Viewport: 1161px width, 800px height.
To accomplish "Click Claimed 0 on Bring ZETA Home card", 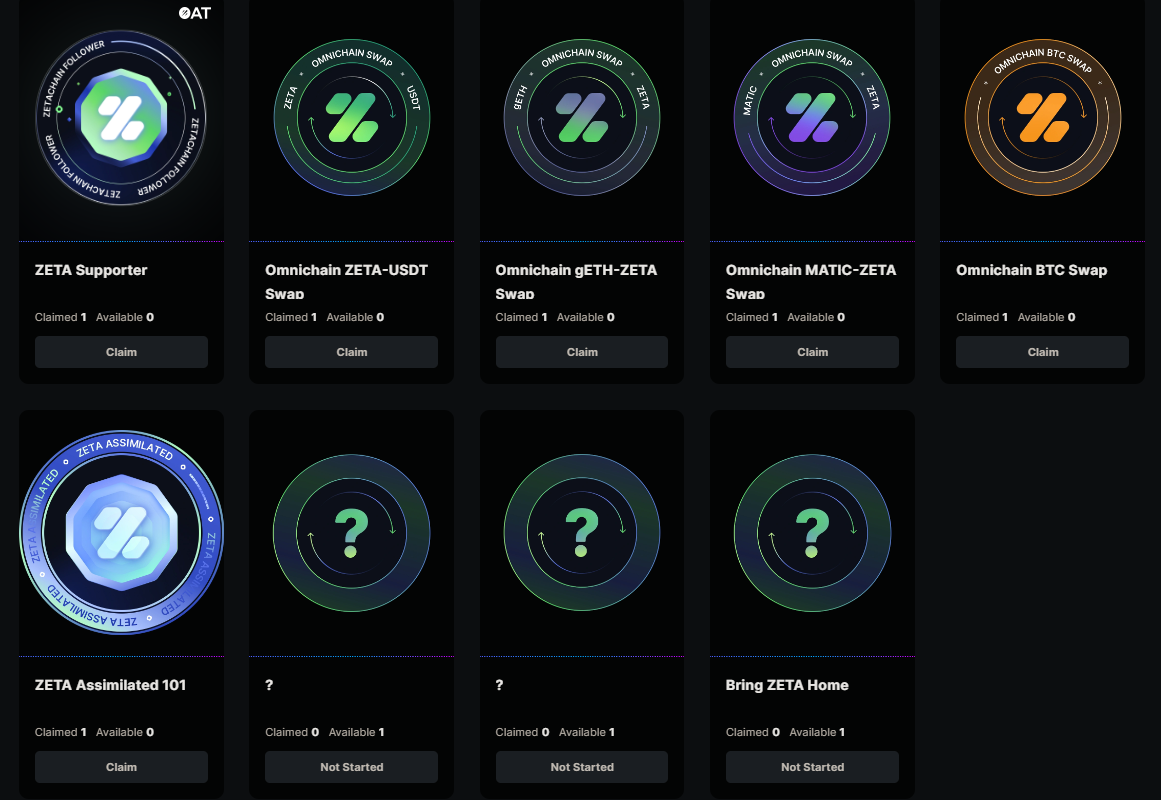I will (752, 732).
